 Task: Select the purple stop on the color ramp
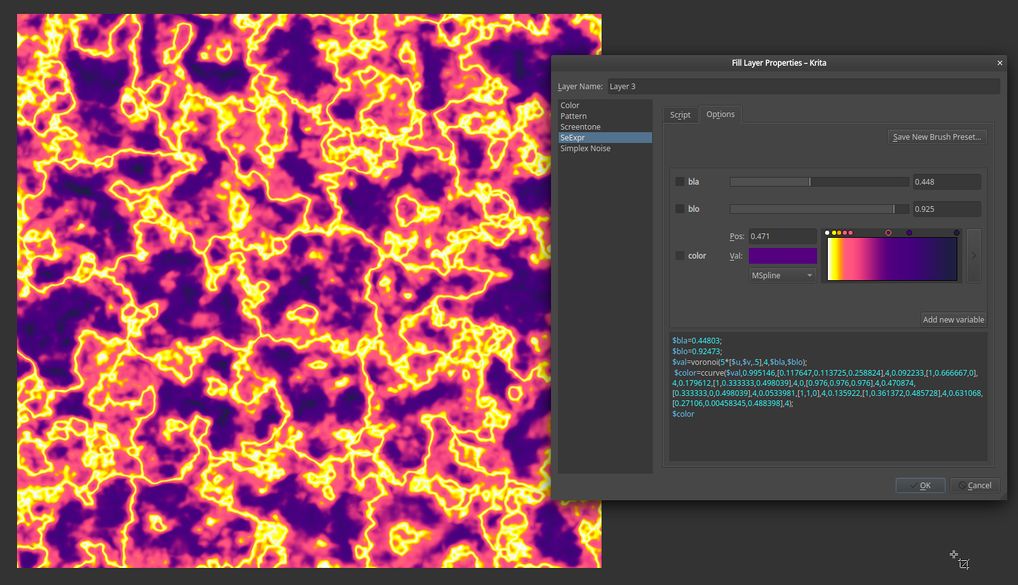(909, 233)
